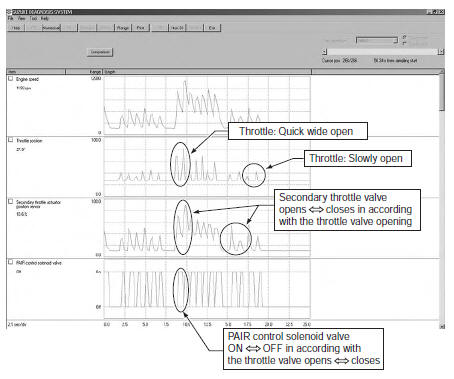
Task: Open the Tool menu
Action: 33,18
